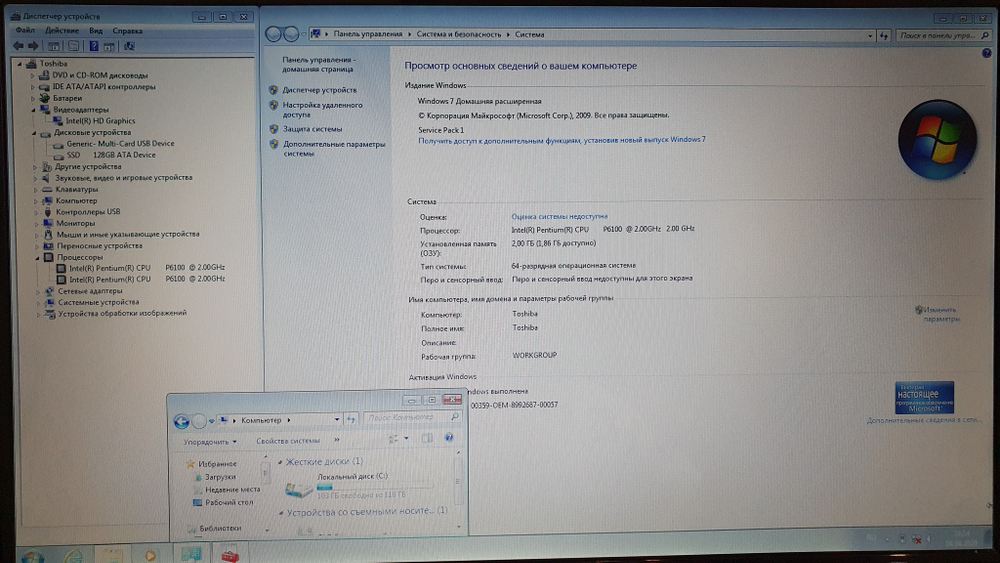Click the media player icon on taskbar
The width and height of the screenshot is (1000, 563).
[151, 555]
